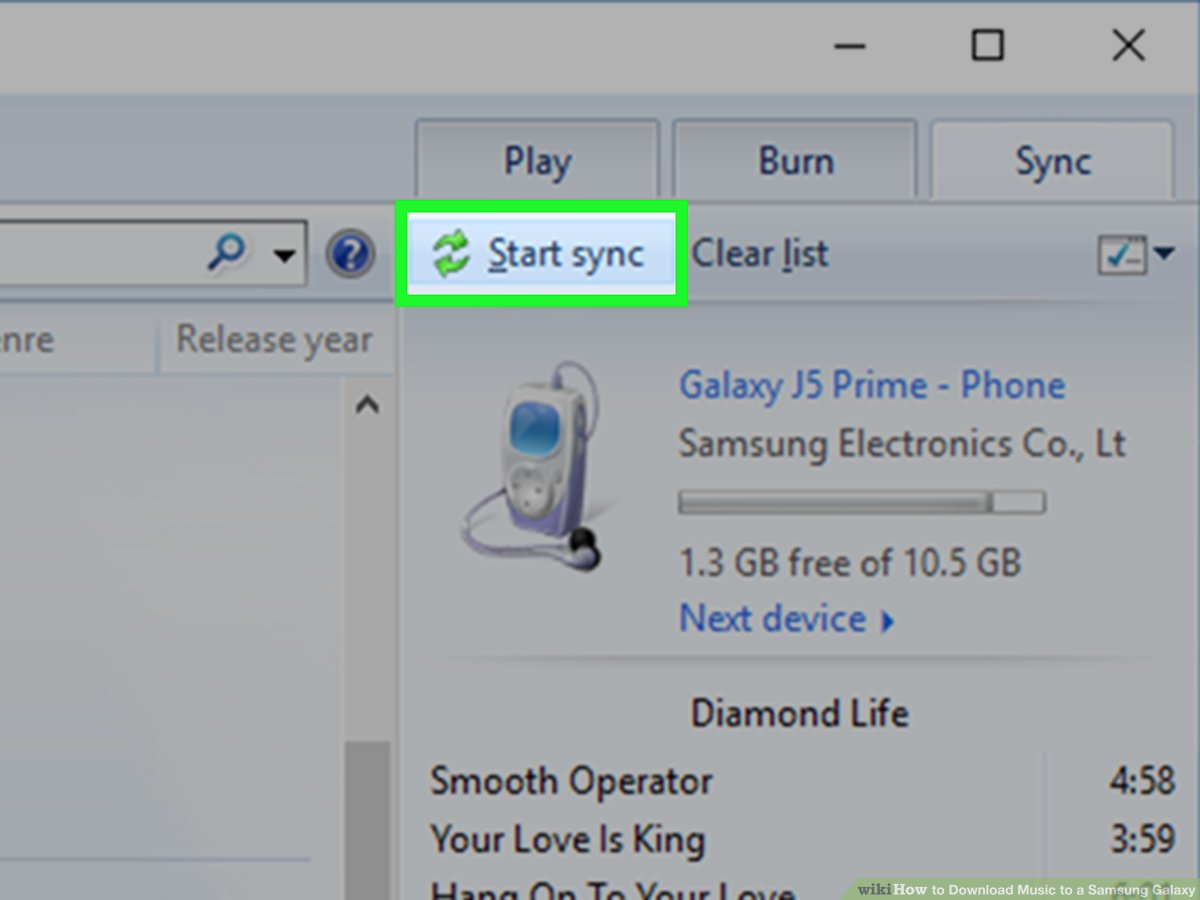Open the sync options checklist dropdown

point(1136,255)
